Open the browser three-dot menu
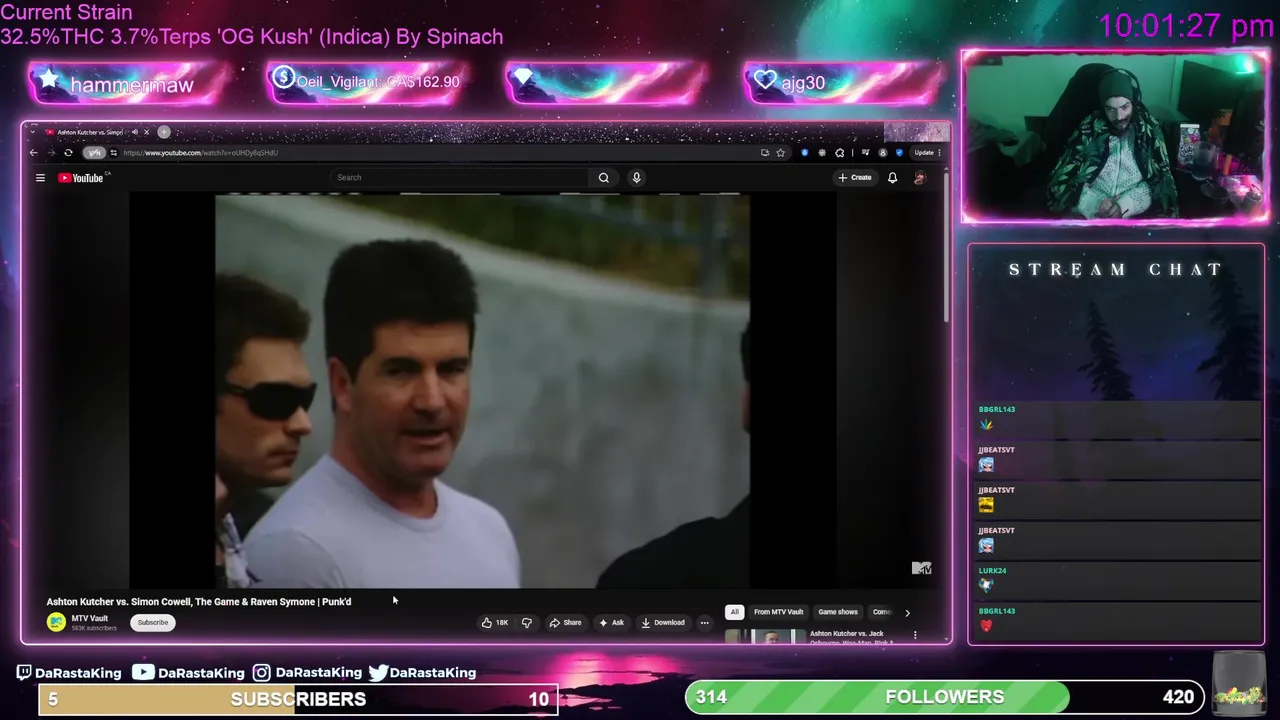1280x720 pixels. [939, 153]
